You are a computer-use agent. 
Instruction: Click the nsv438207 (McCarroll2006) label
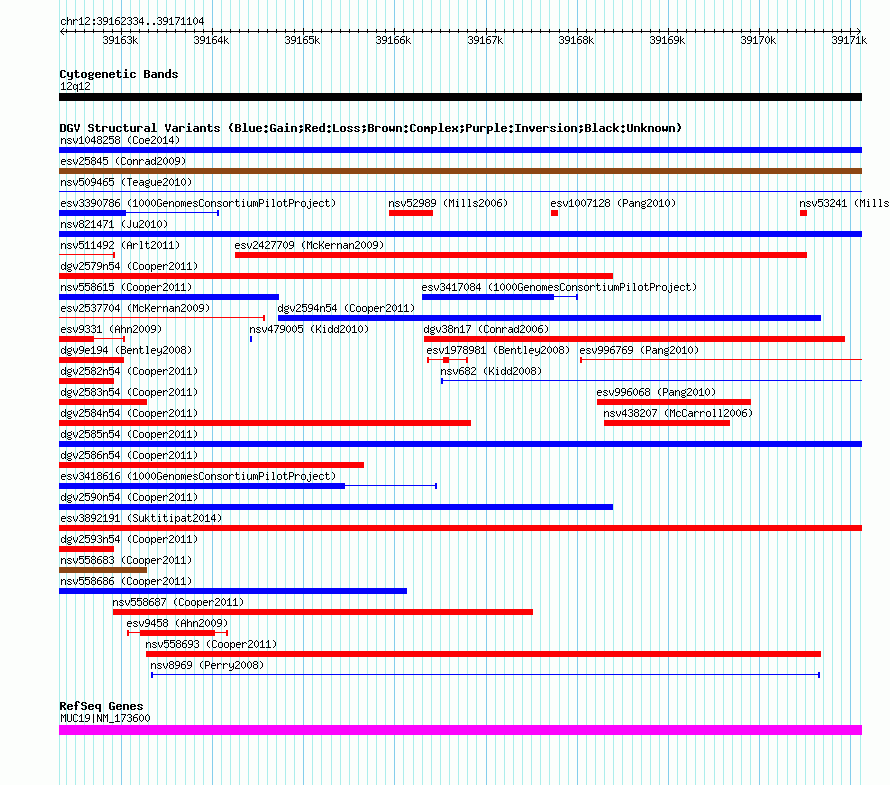(678, 413)
